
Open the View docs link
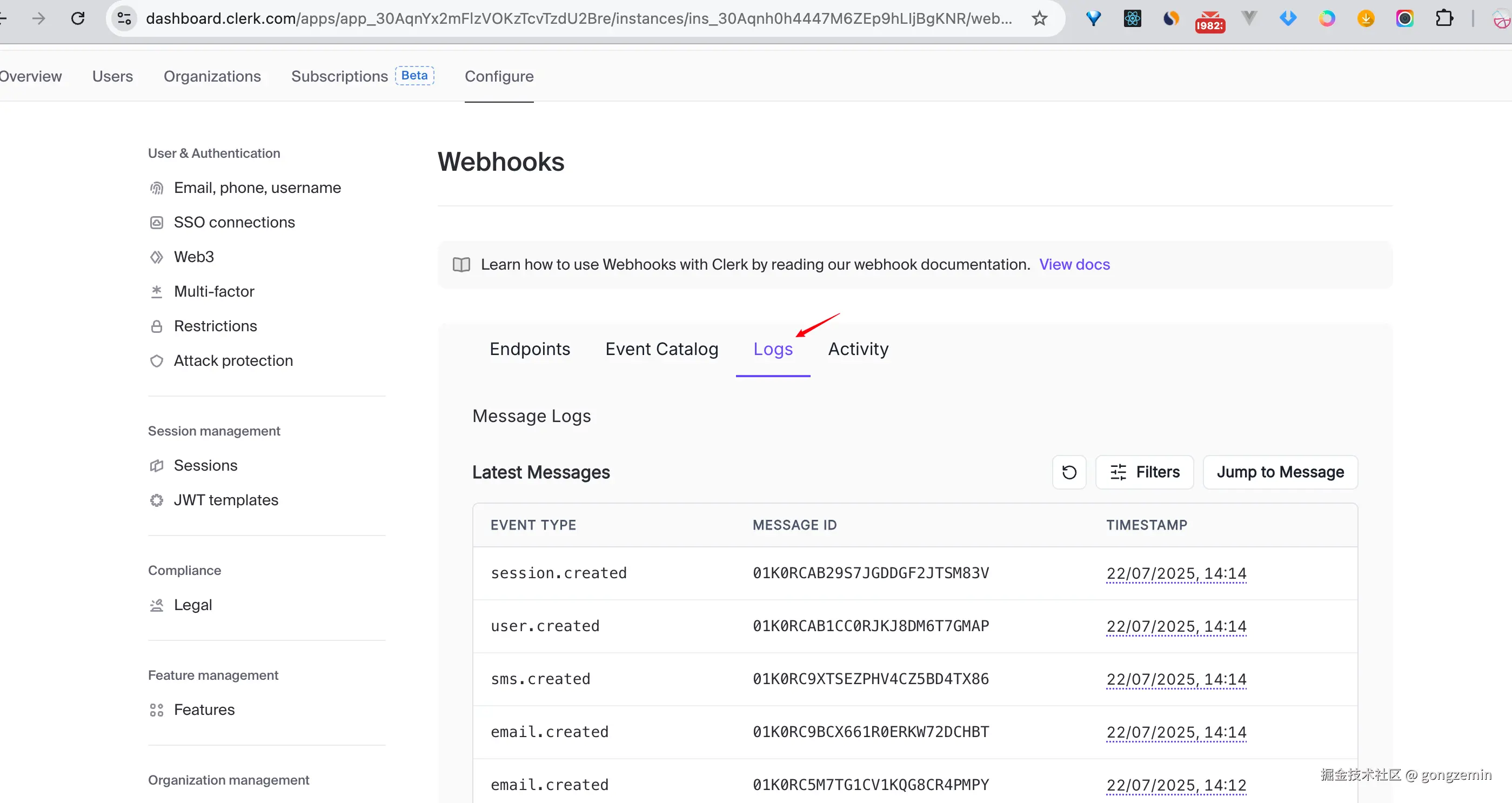(1074, 265)
